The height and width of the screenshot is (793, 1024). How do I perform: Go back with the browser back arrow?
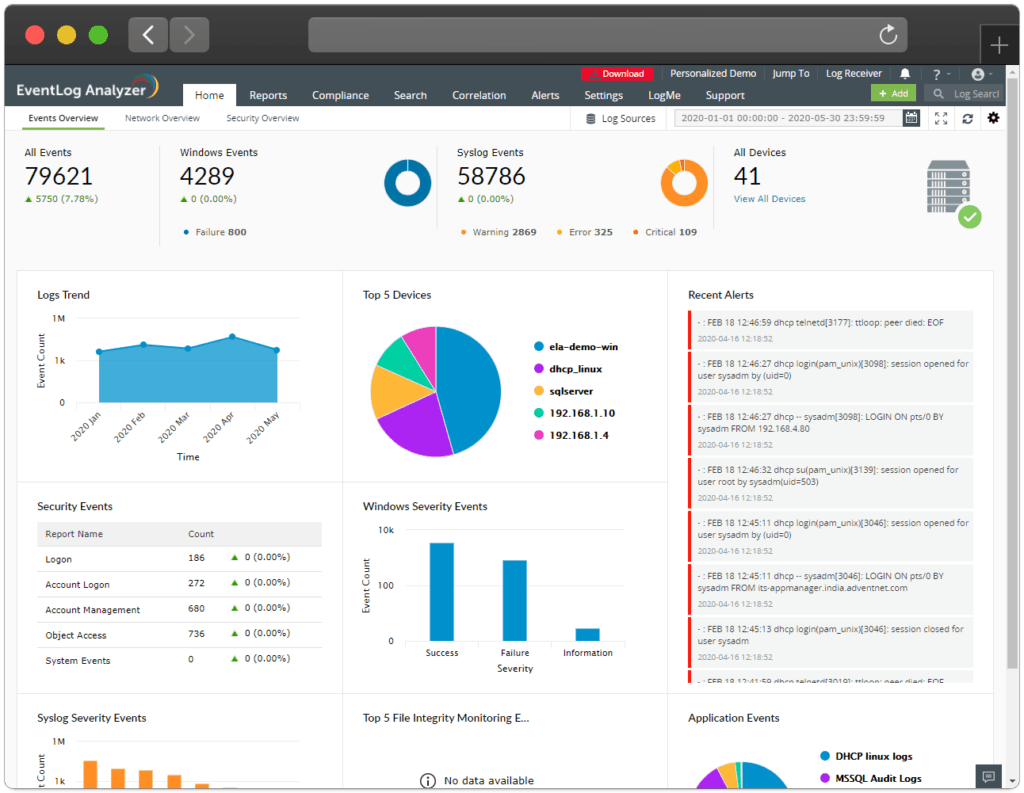[148, 35]
